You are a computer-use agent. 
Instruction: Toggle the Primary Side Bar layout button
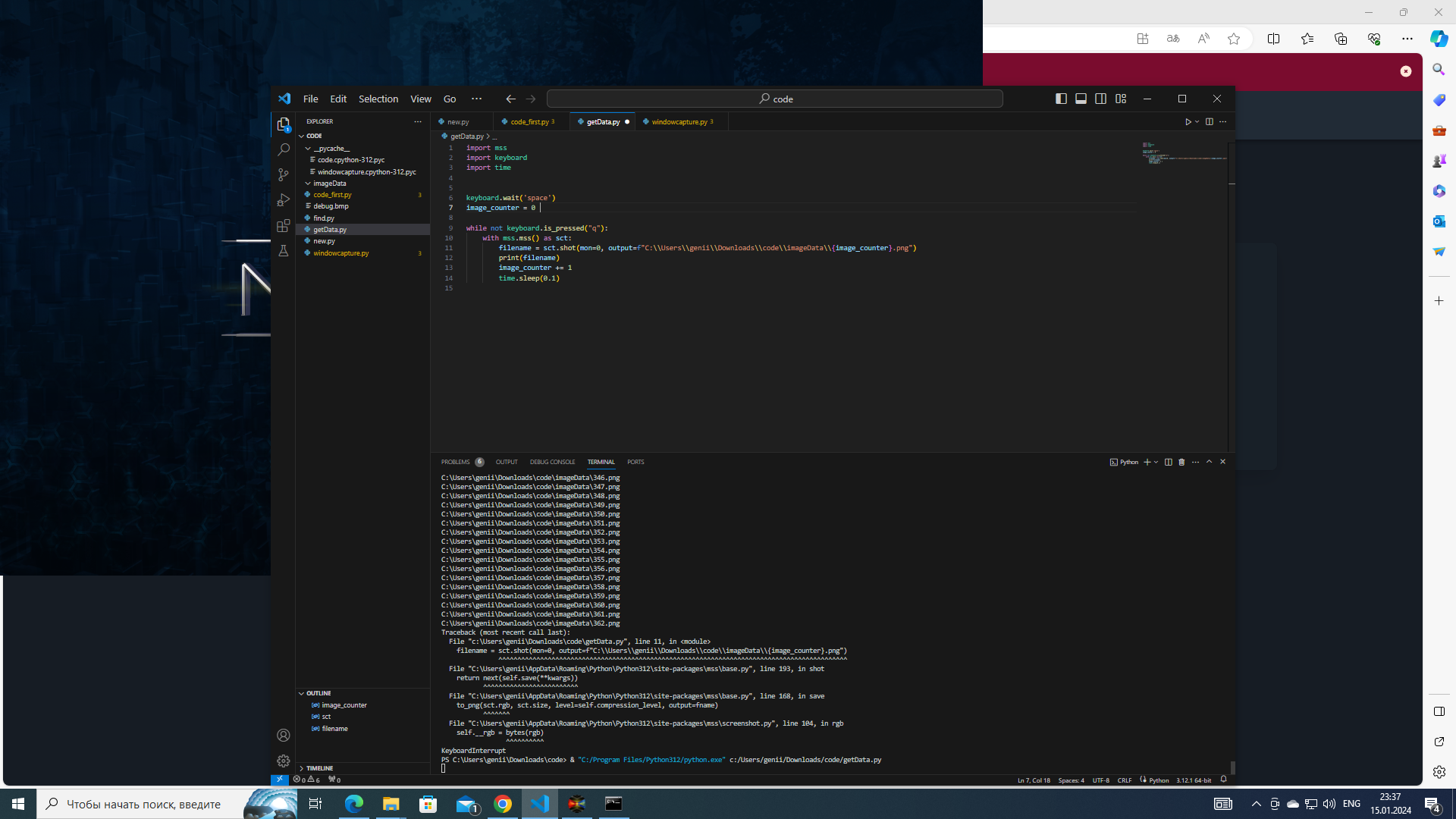(x=1061, y=99)
